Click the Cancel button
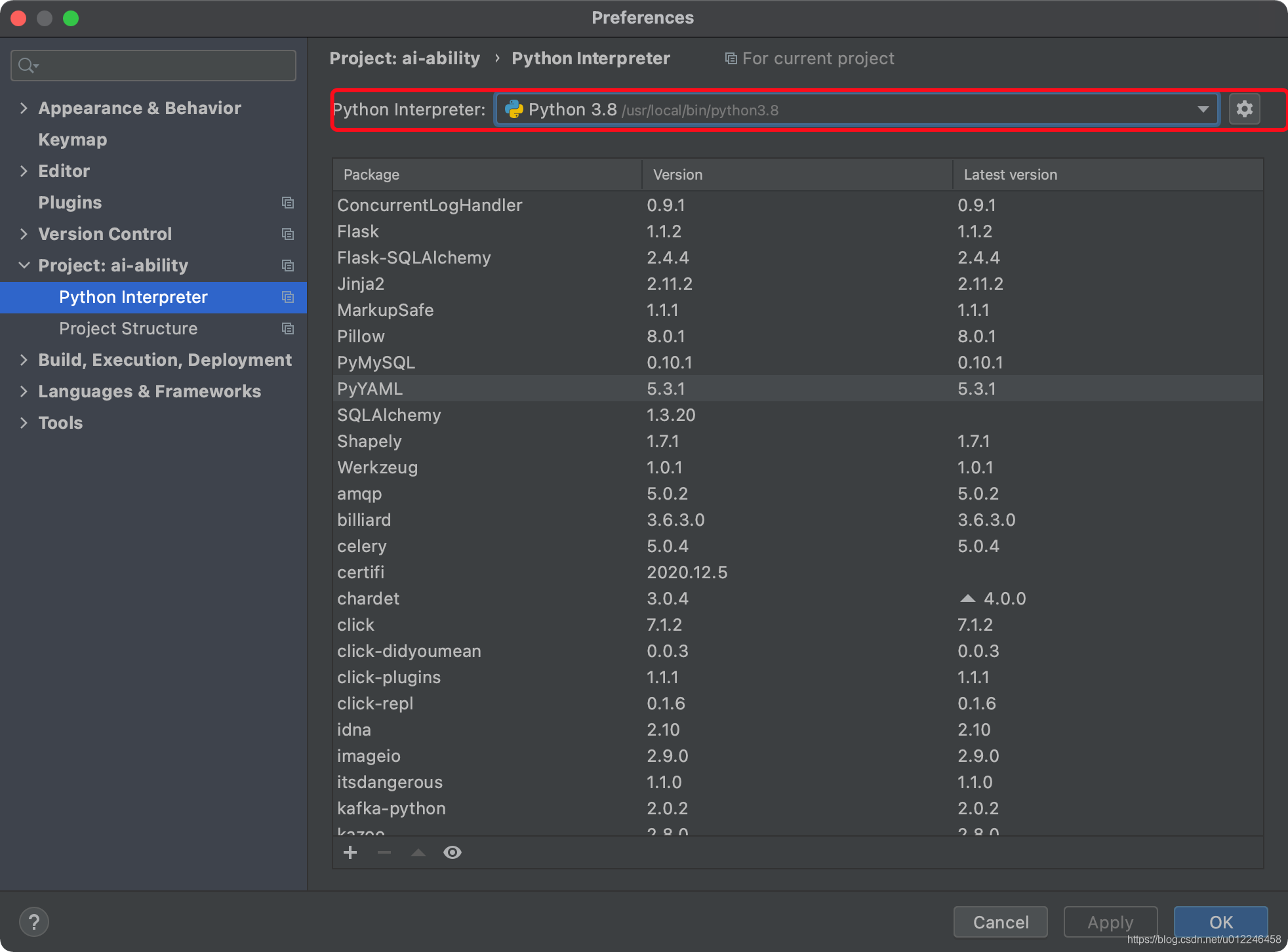The image size is (1288, 952). (1002, 921)
